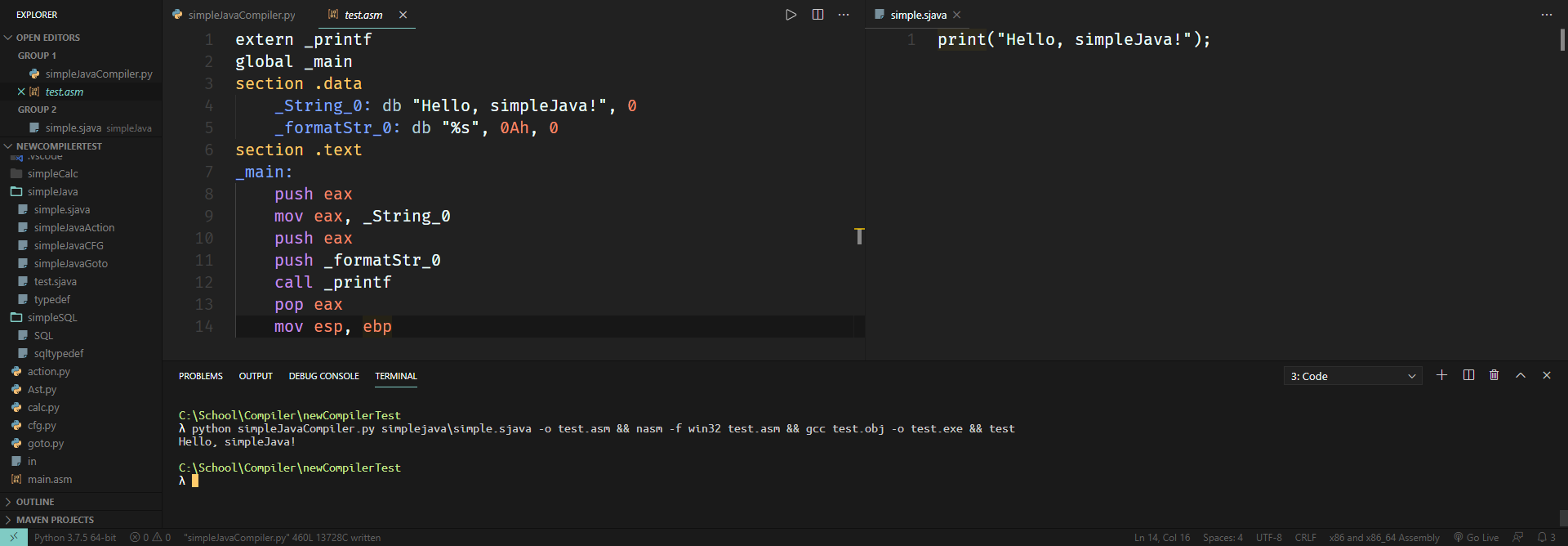Image resolution: width=1568 pixels, height=546 pixels.
Task: Click the feedback icon in status bar
Action: click(1517, 537)
